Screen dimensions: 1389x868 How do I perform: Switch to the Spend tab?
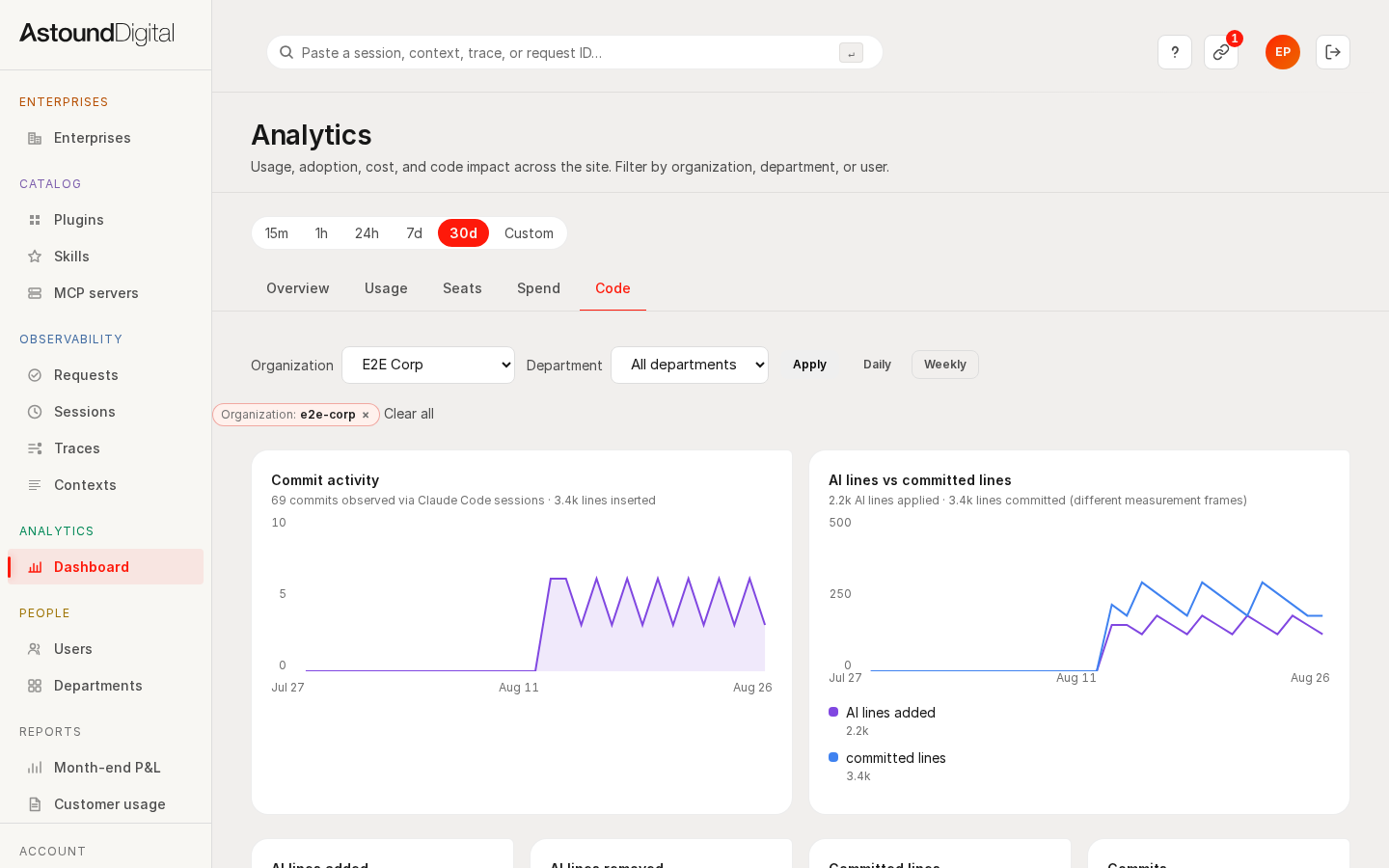538,288
